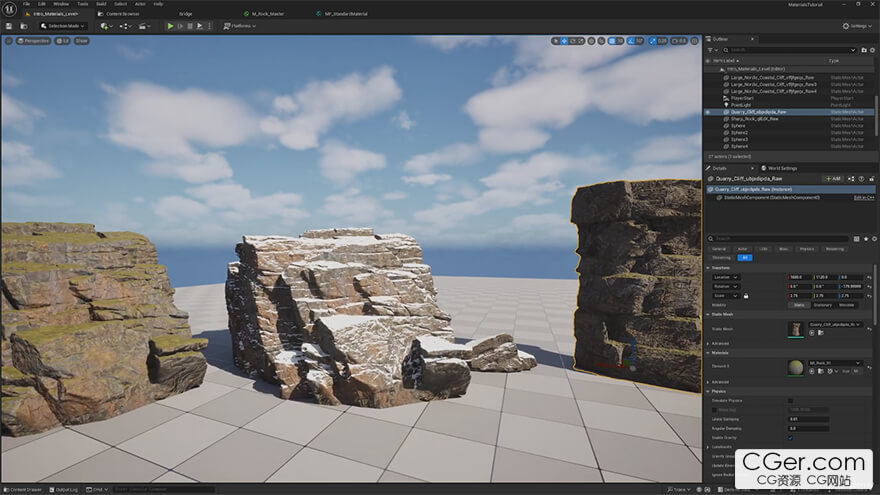Click the Browse content folder icon in the toolbar
This screenshot has width=880, height=495.
click(x=24, y=26)
